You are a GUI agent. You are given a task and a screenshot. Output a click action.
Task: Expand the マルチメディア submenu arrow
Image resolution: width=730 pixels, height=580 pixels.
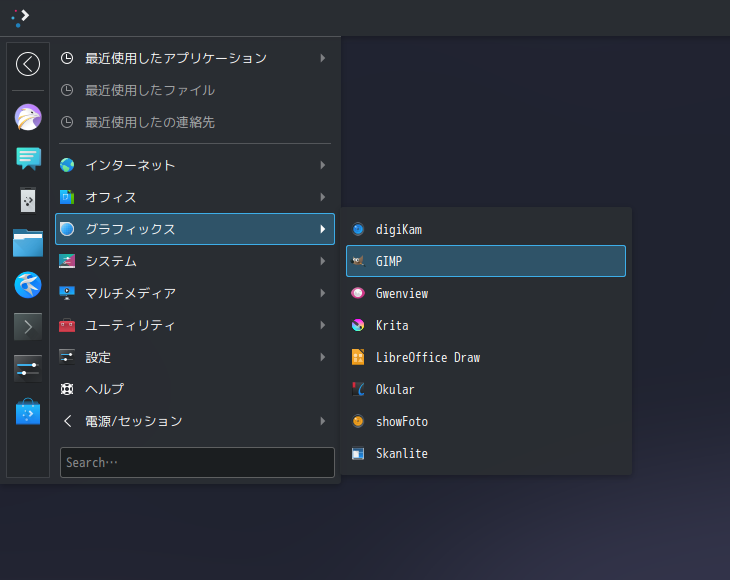point(323,293)
